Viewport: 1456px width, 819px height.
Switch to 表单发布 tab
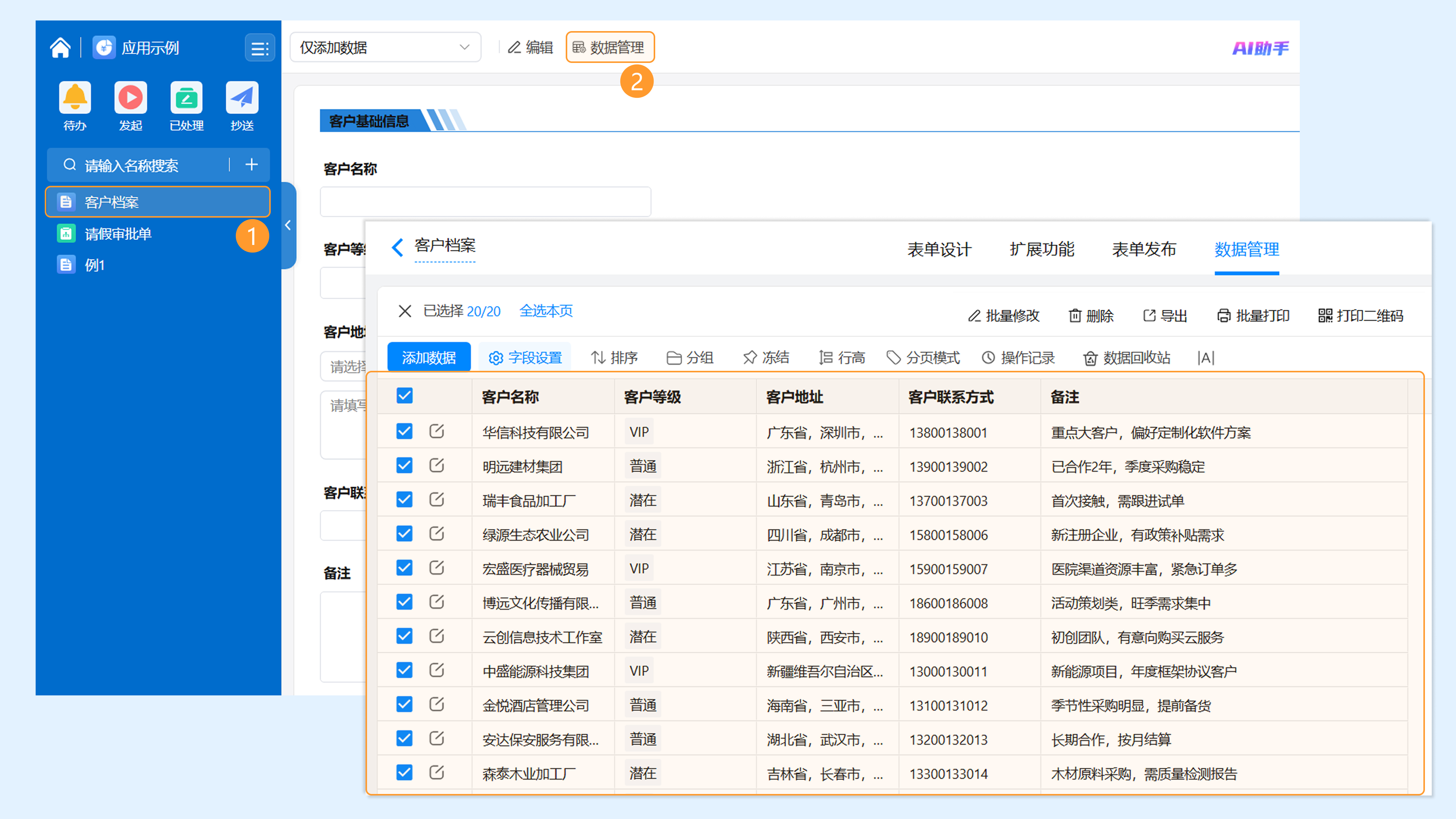1144,249
